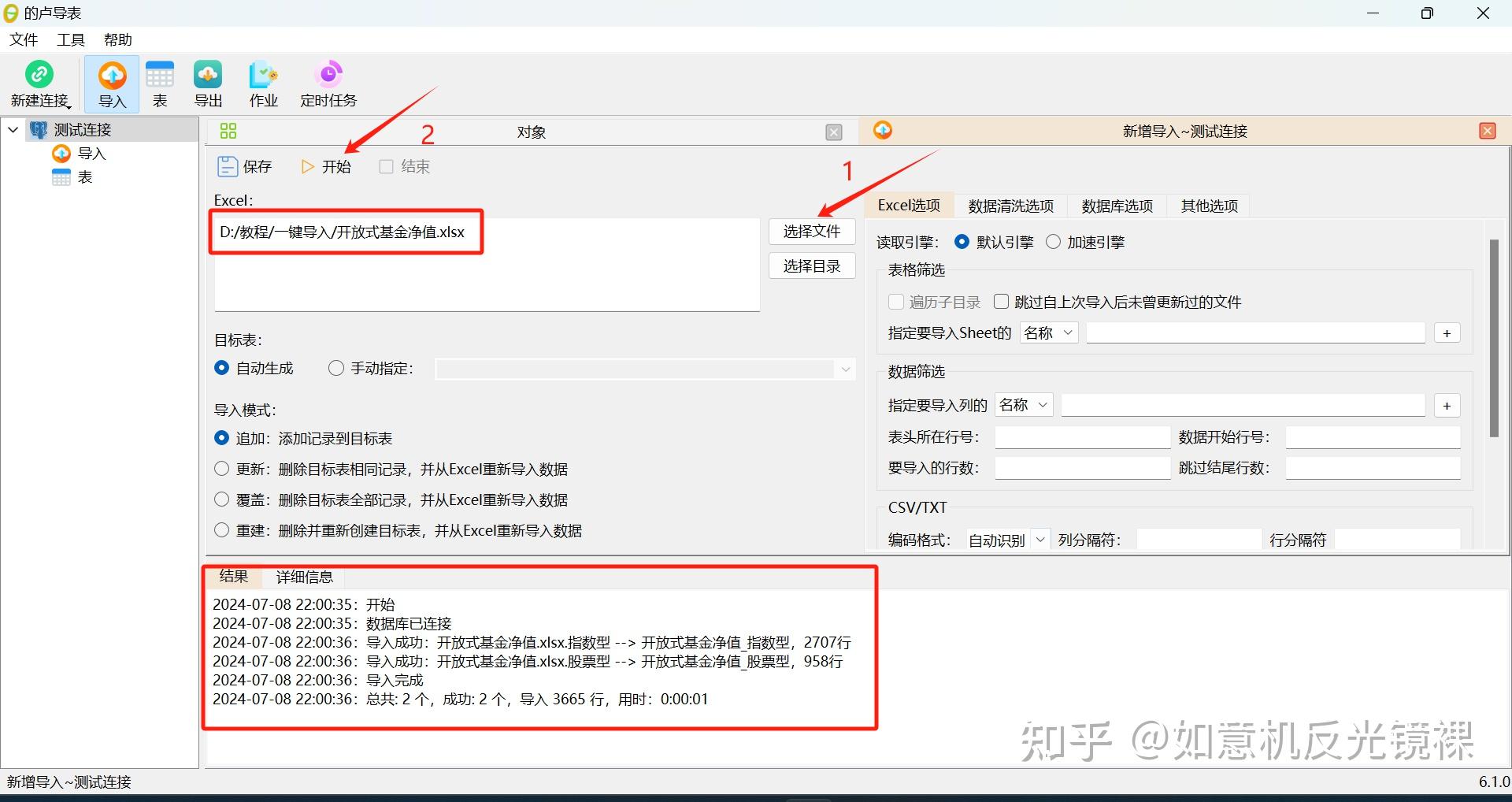
Task: Select the 加速引擎 radio button
Action: [1053, 242]
